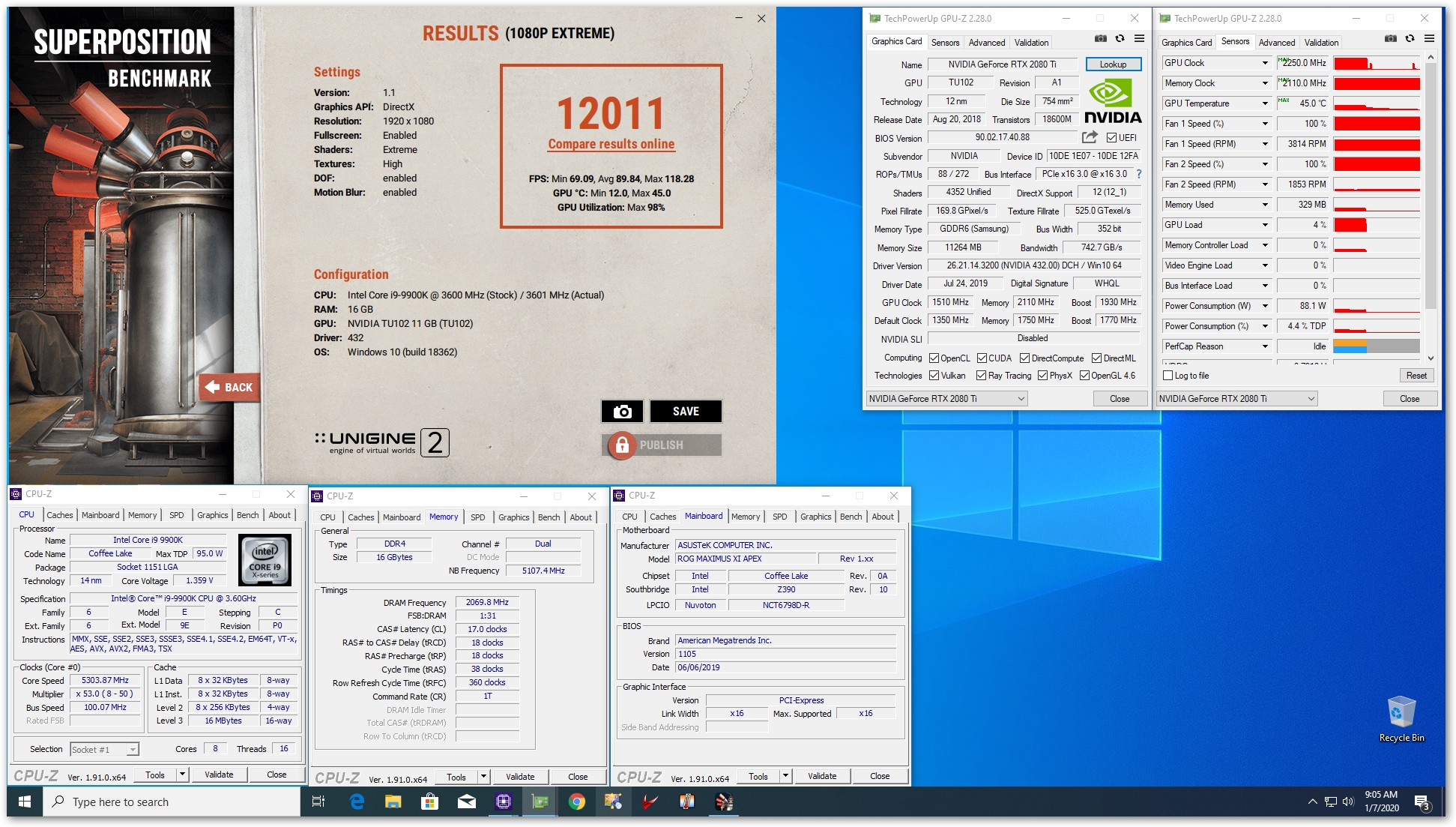Expand the GPU Temperature sensor dropdown

[x=1265, y=103]
